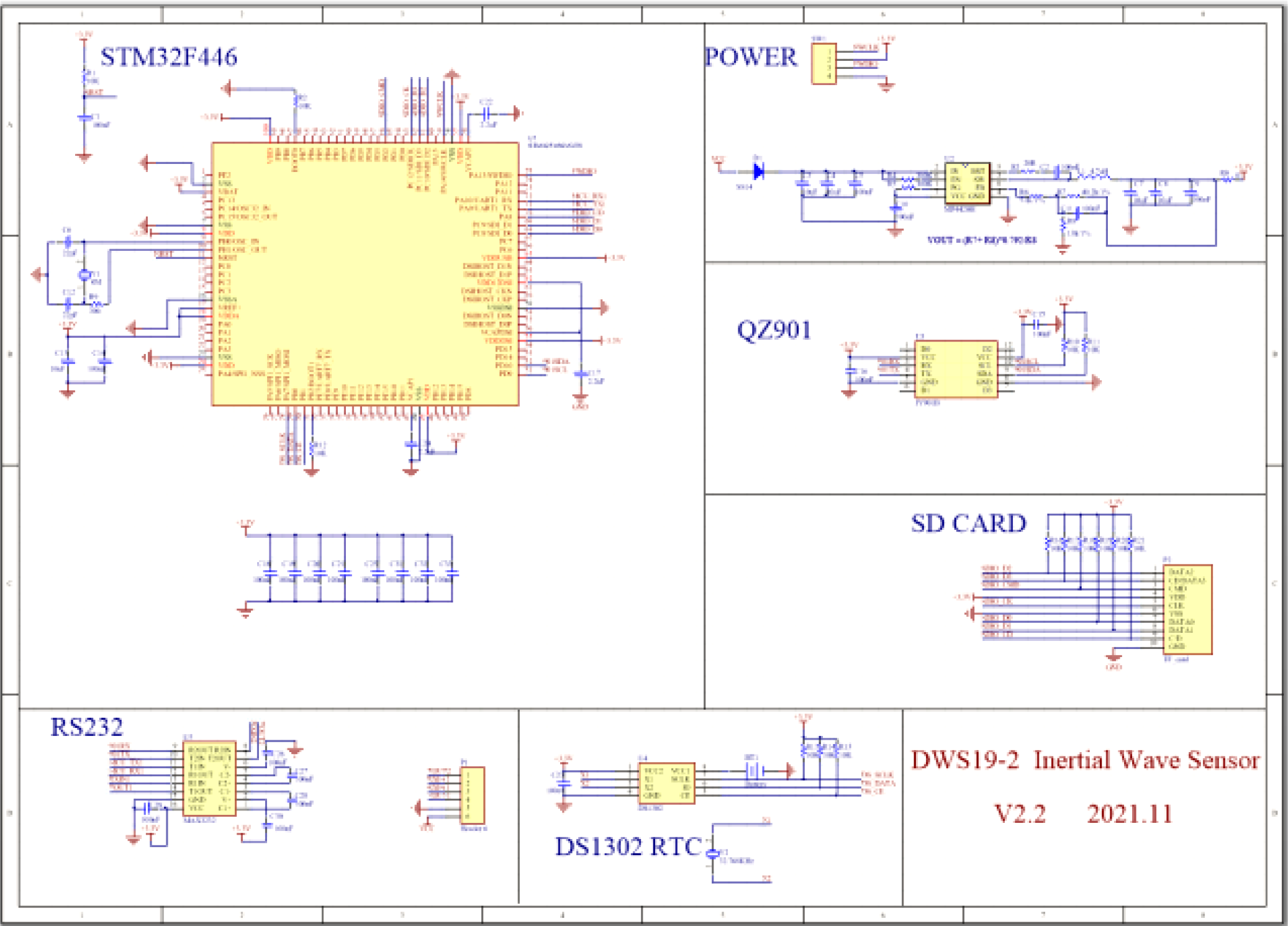1288x926 pixels.
Task: Select the SD card socket component
Action: point(1187,609)
